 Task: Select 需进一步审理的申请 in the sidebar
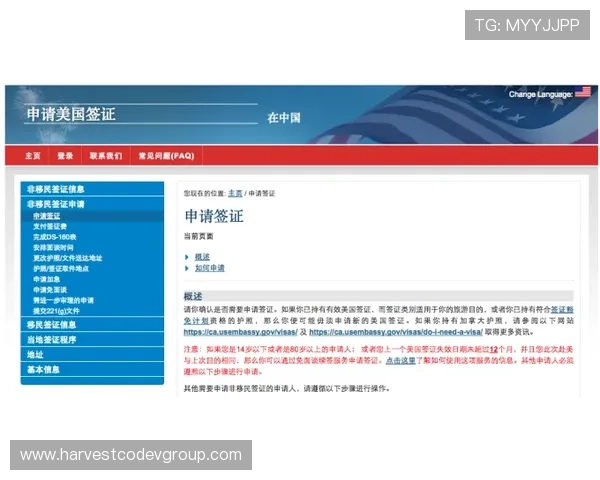64,300
